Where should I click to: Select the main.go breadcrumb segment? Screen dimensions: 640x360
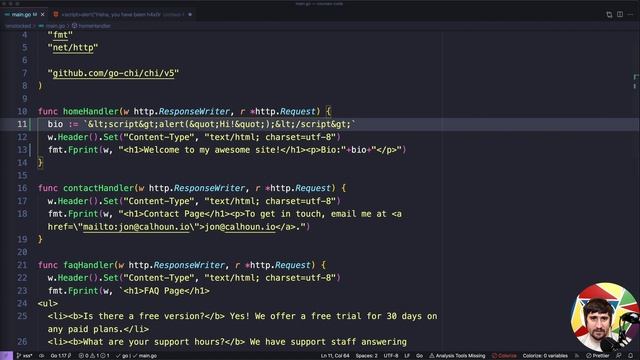[52, 26]
